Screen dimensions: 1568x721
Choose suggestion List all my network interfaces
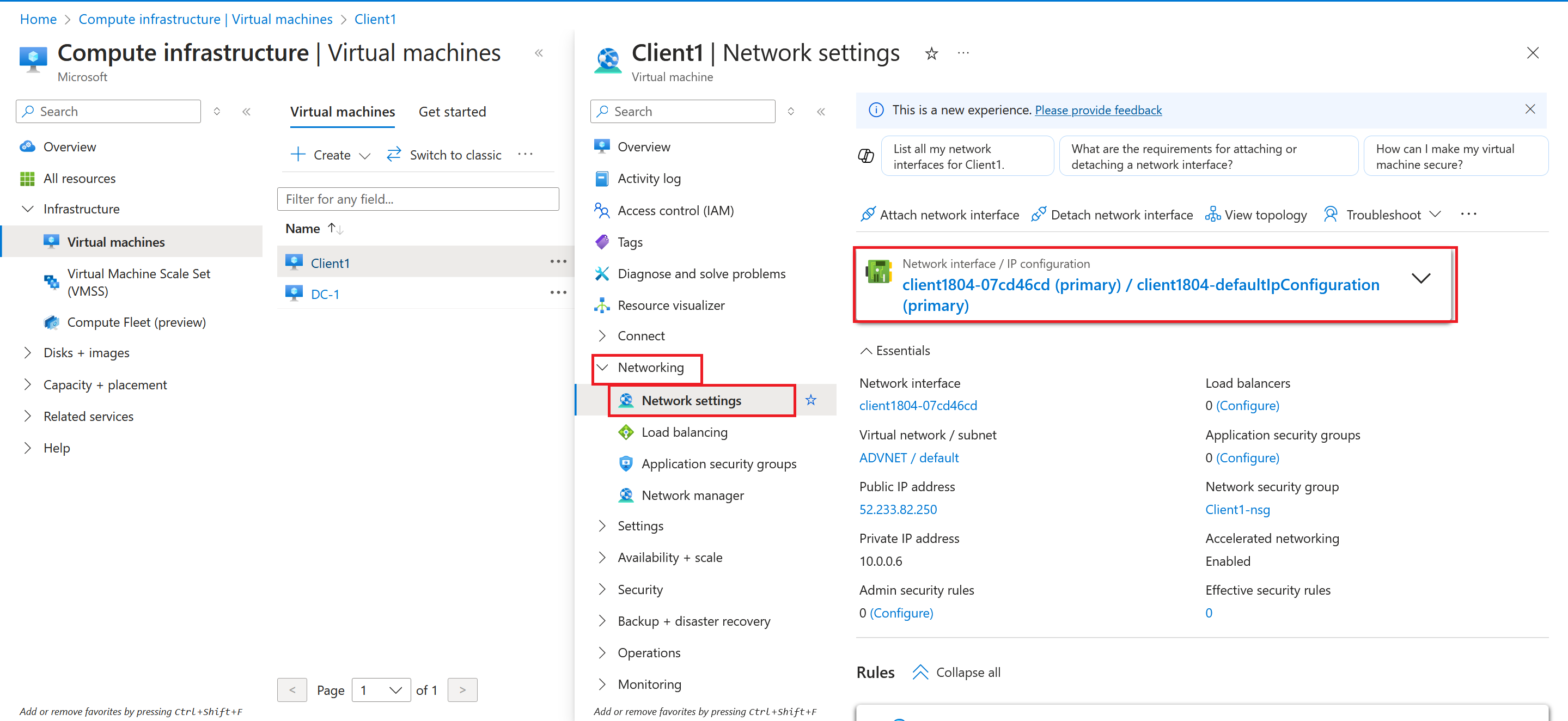pyautogui.click(x=967, y=156)
